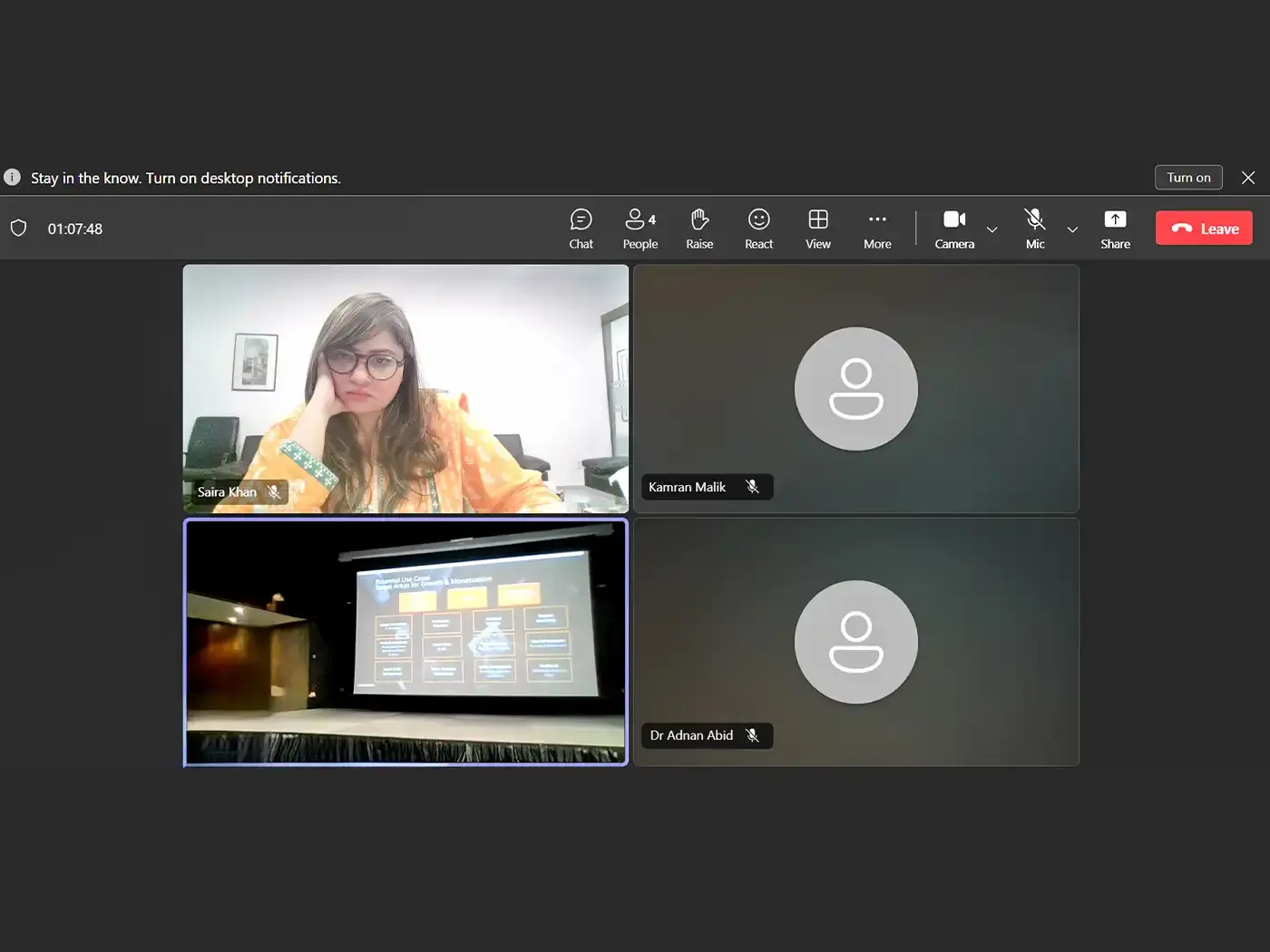Expand Mic options dropdown arrow
The height and width of the screenshot is (952, 1270).
click(x=1072, y=229)
